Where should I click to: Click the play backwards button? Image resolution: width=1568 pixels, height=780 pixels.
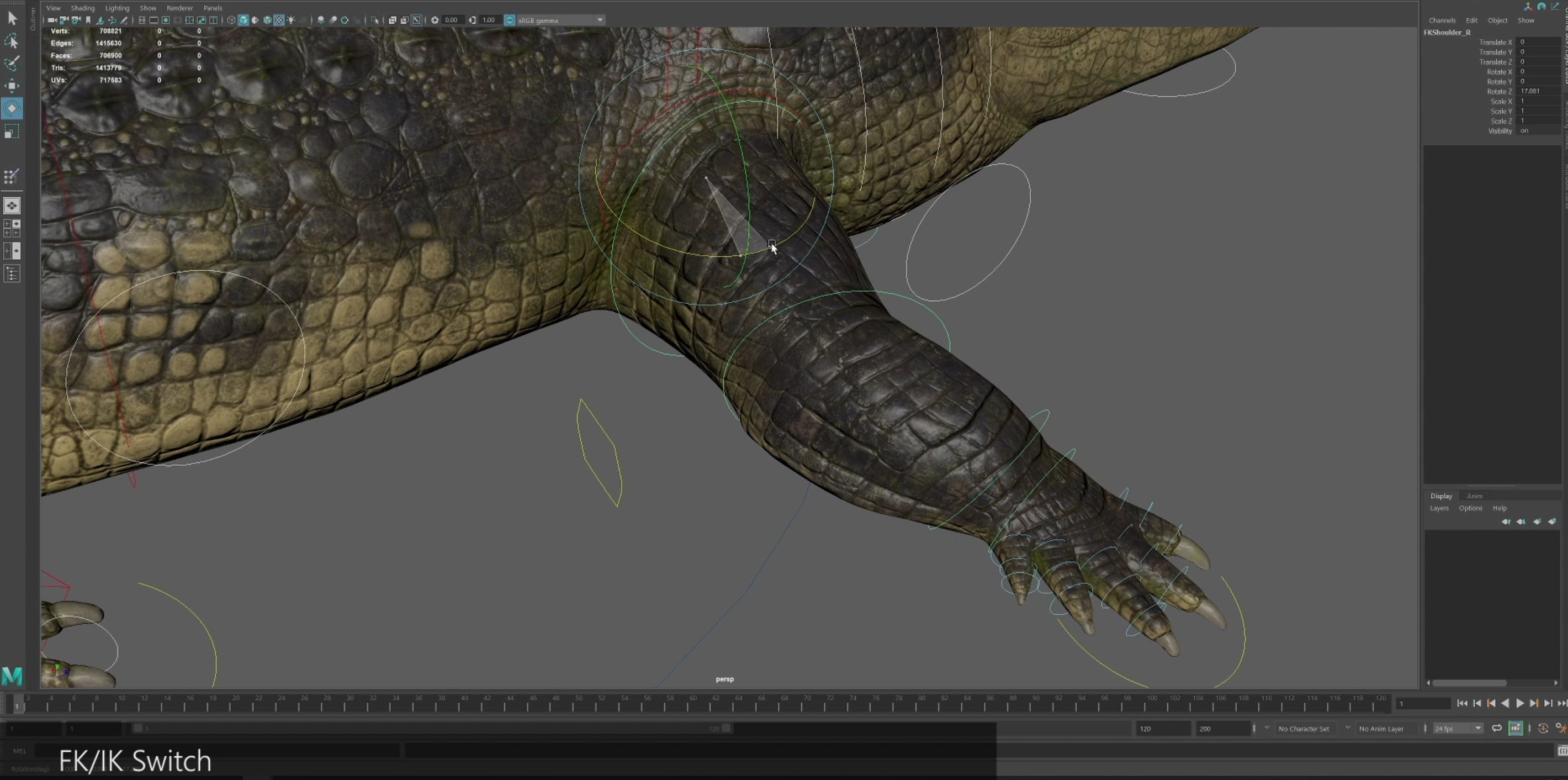point(1505,703)
